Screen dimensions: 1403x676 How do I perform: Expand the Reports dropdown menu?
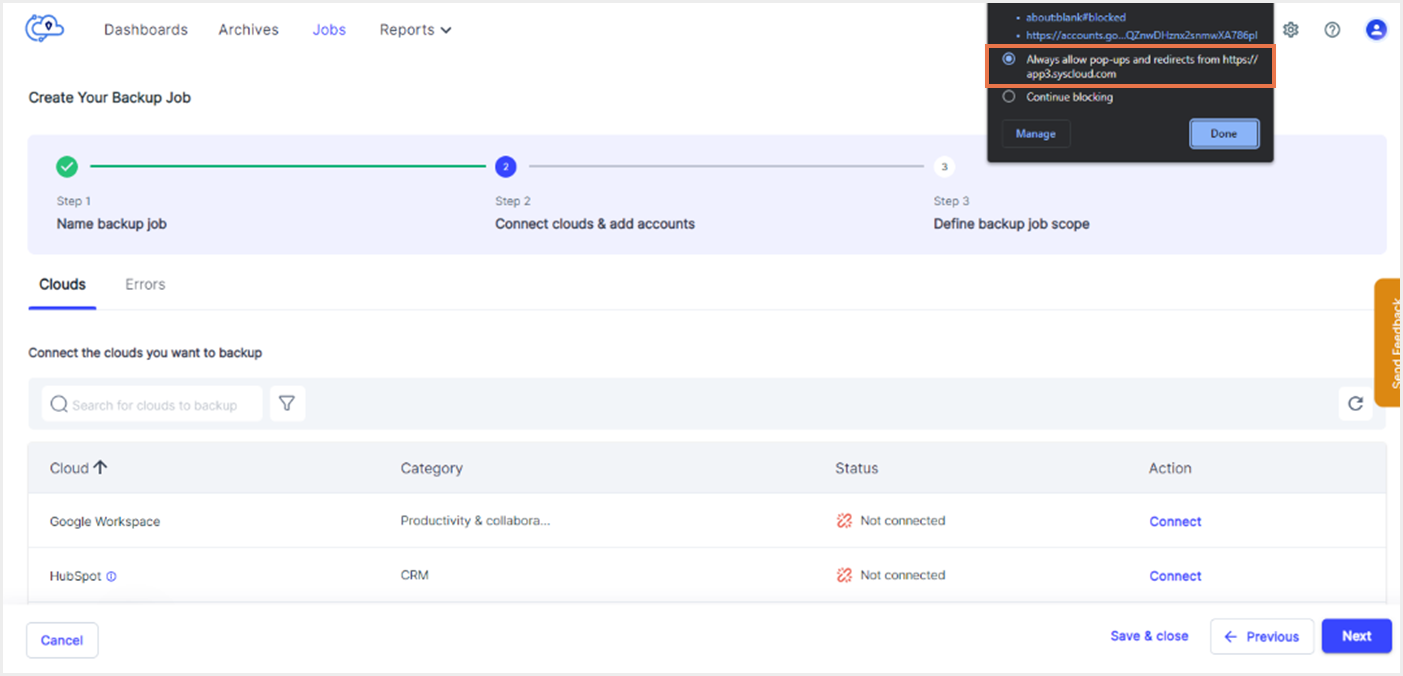[416, 30]
